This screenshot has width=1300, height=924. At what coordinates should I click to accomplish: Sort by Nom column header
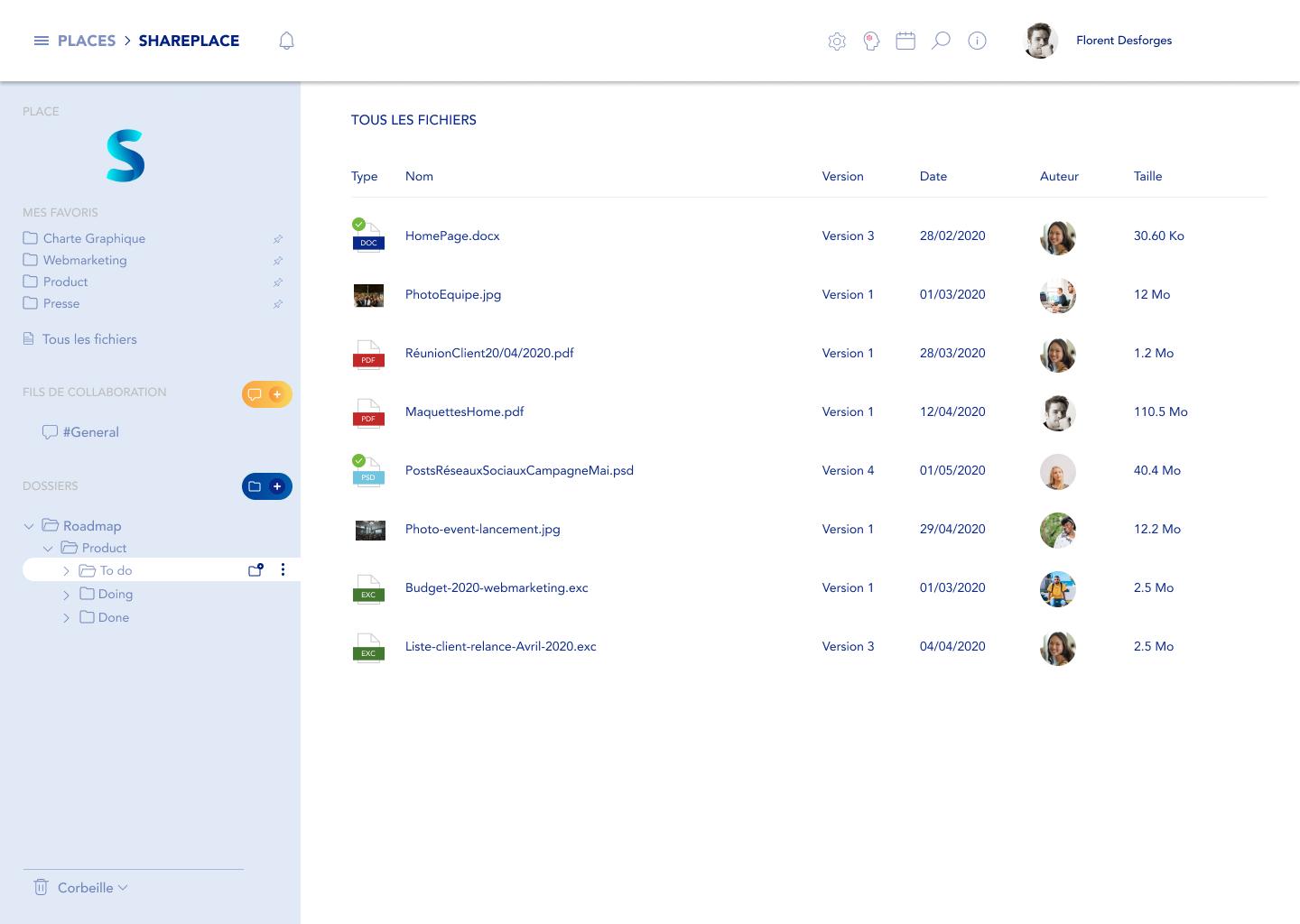point(419,176)
